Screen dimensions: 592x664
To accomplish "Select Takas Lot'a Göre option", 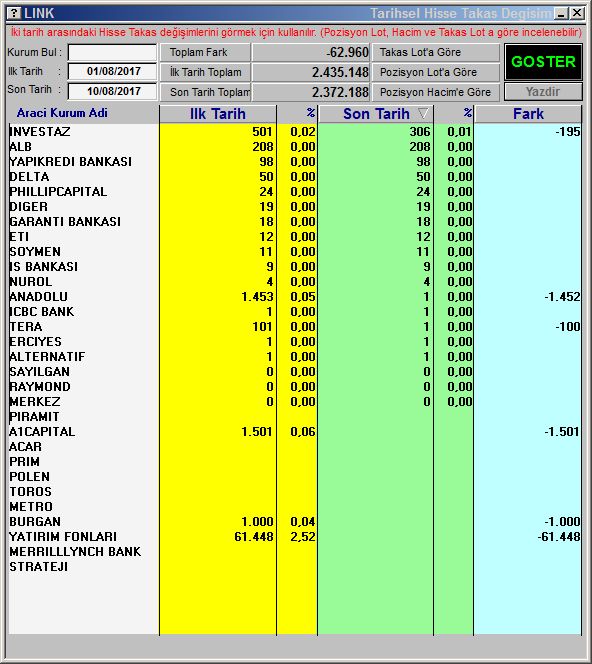I will (436, 53).
